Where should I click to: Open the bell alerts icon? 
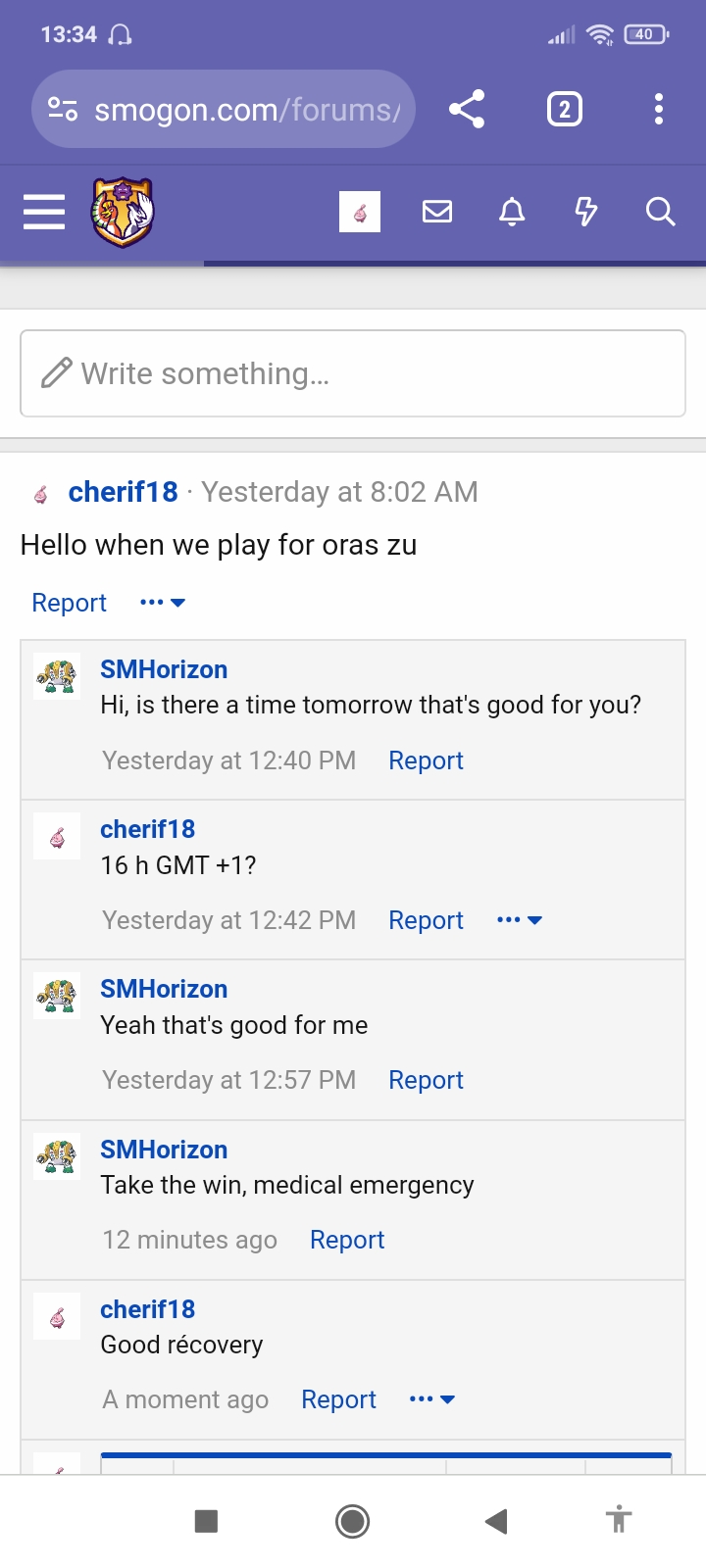[x=512, y=212]
